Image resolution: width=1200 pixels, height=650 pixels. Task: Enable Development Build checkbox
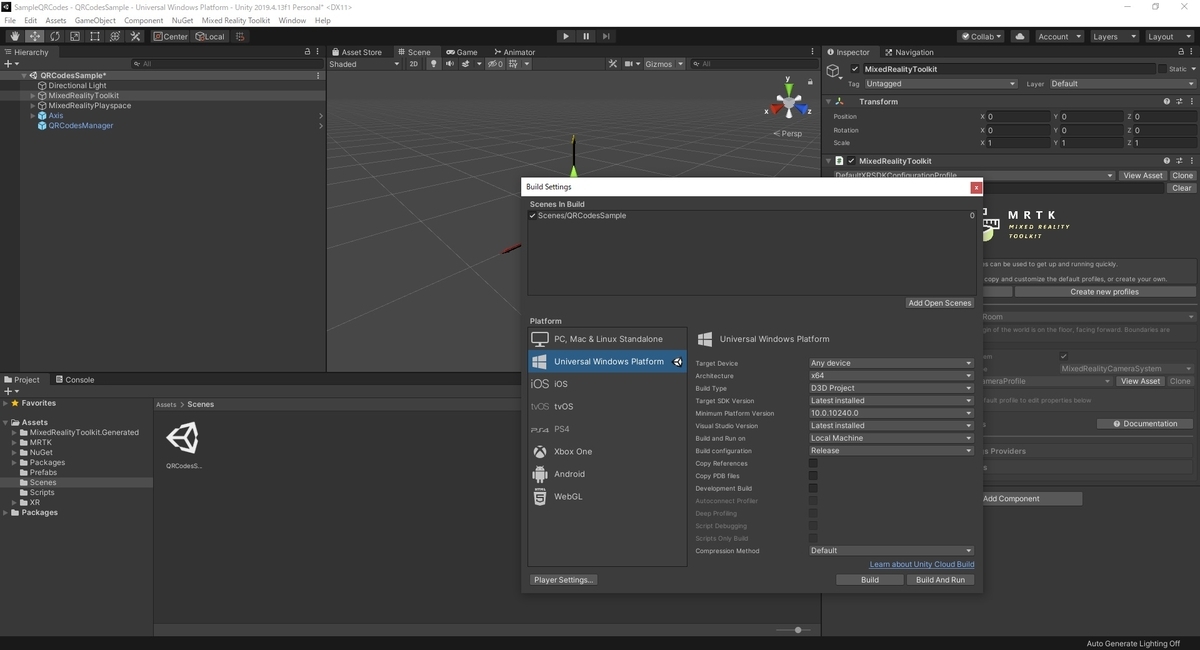813,488
